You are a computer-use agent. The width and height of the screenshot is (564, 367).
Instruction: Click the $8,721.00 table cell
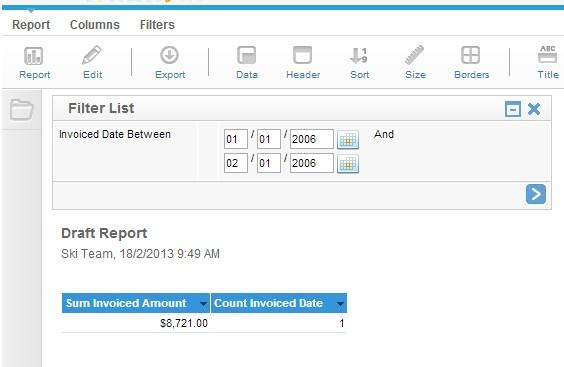136,323
